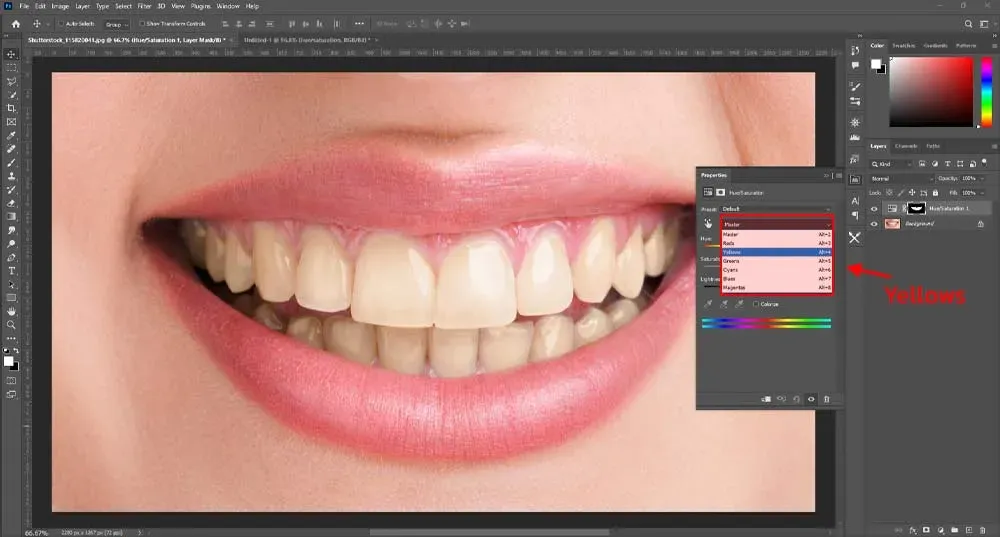This screenshot has height=537, width=1000.
Task: Choose Cyans in the channel list
Action: 777,270
